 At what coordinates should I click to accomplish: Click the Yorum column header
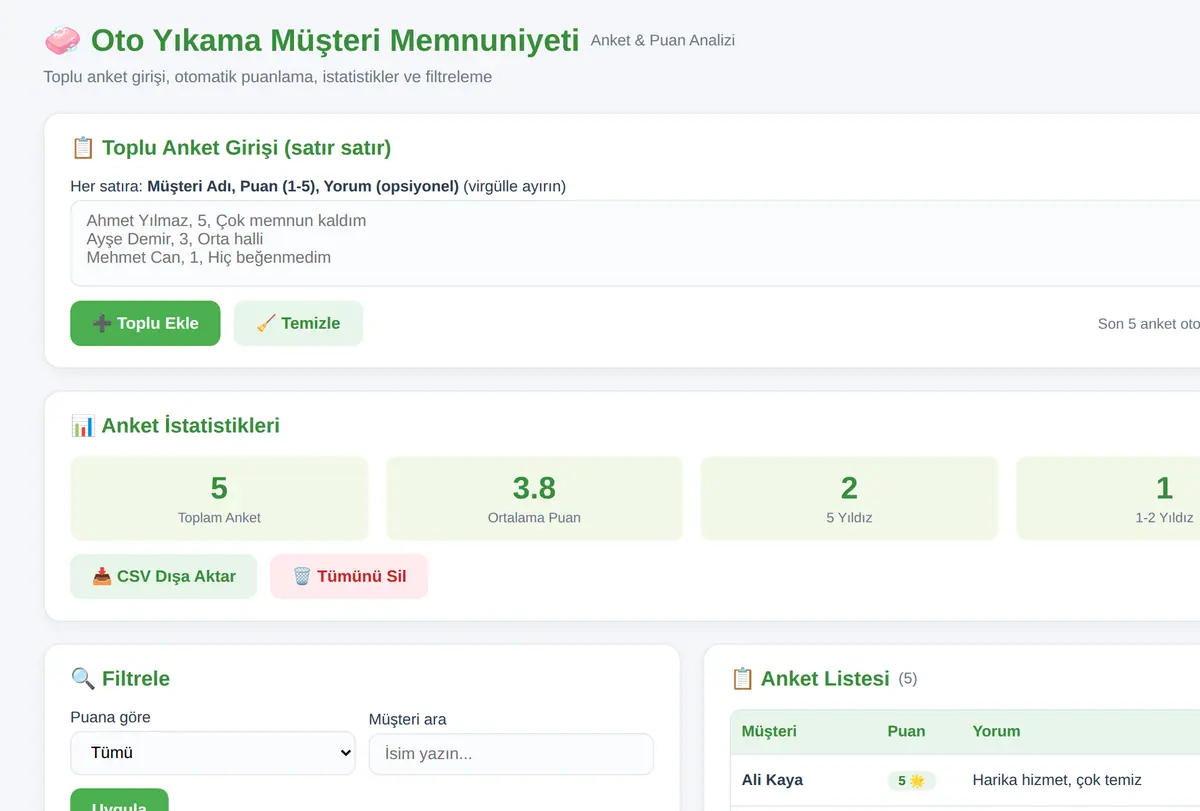coord(996,731)
